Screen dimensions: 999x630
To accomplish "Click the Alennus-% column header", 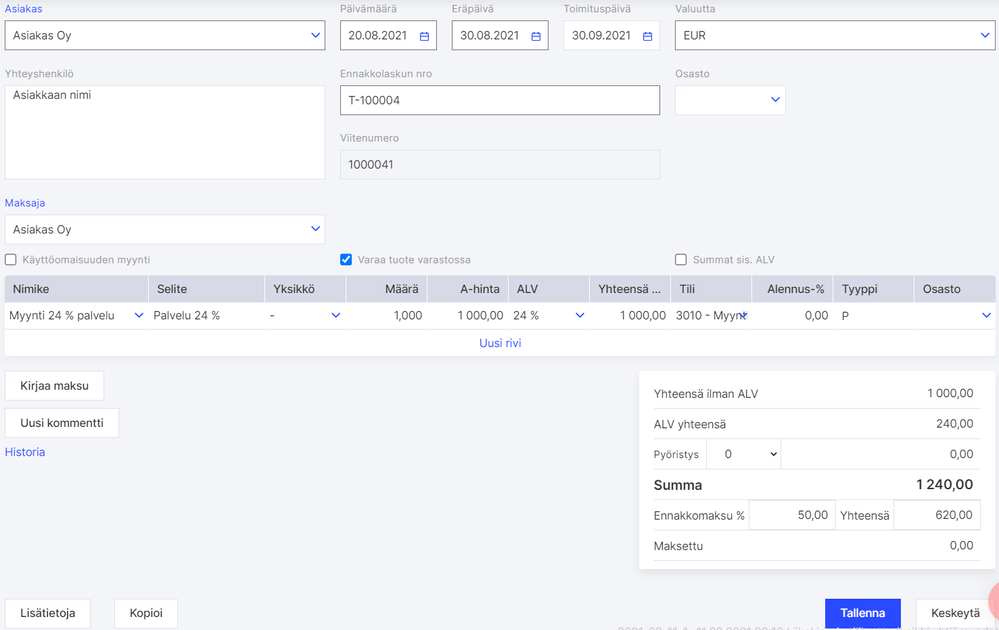I will pos(793,289).
